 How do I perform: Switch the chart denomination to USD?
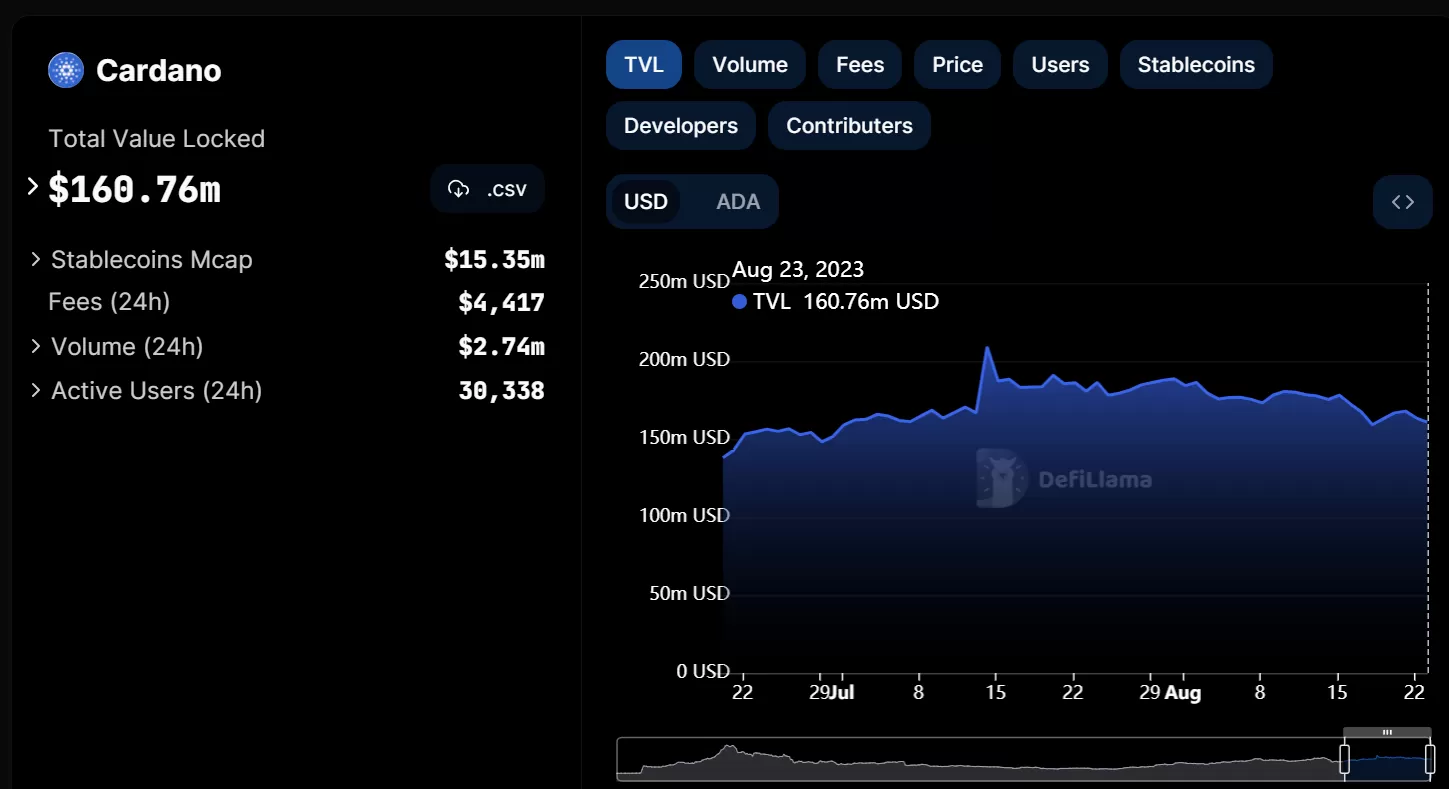[646, 202]
